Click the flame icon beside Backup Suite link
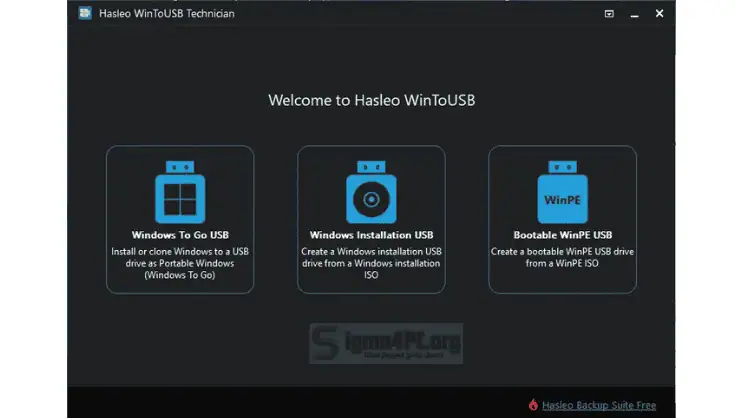This screenshot has width=743, height=418. pyautogui.click(x=533, y=405)
